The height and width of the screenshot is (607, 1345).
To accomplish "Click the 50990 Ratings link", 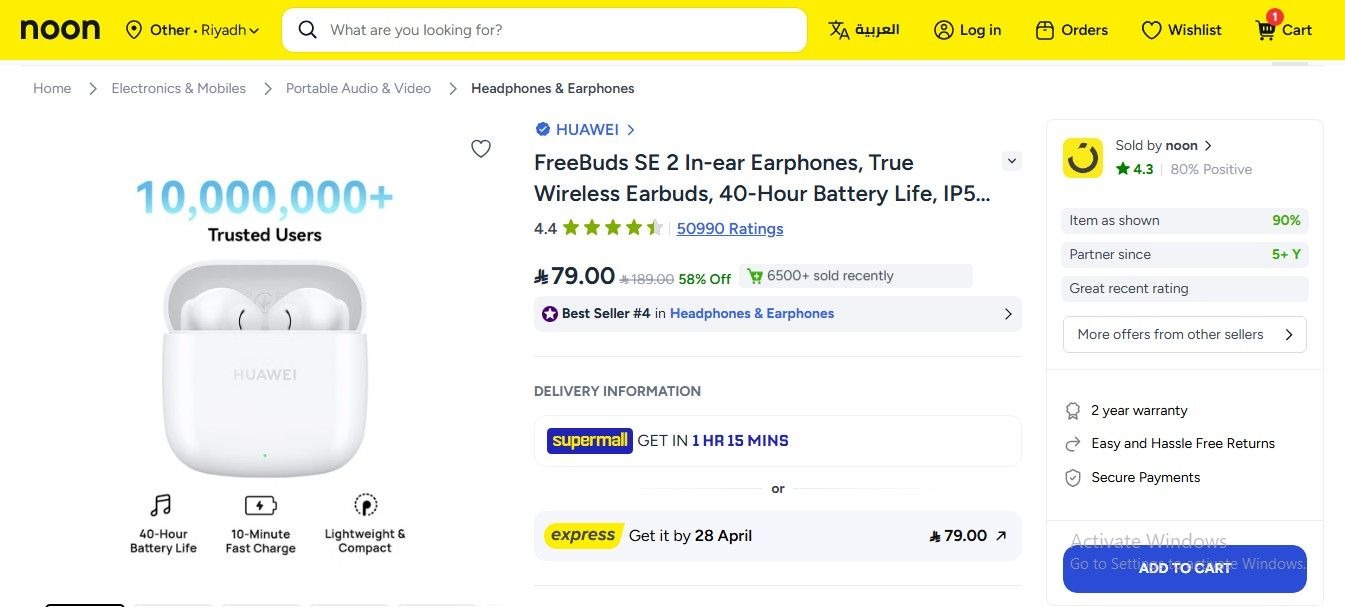I will (729, 229).
